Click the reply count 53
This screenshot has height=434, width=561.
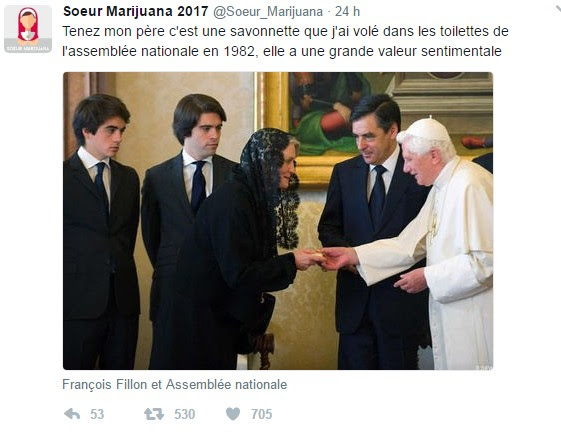(97, 414)
